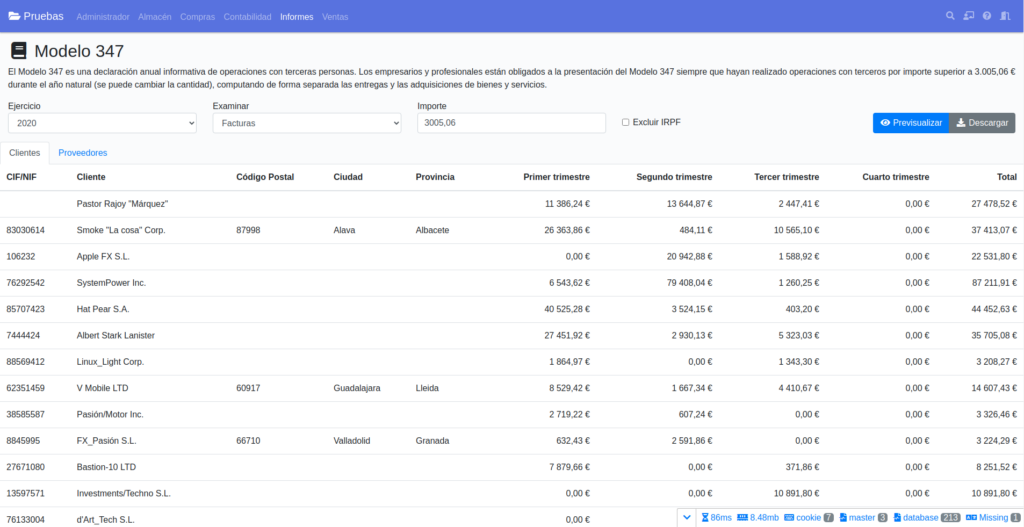Click the 86ms timing debug item
Screen dimensions: 1024x527
[x=716, y=517]
